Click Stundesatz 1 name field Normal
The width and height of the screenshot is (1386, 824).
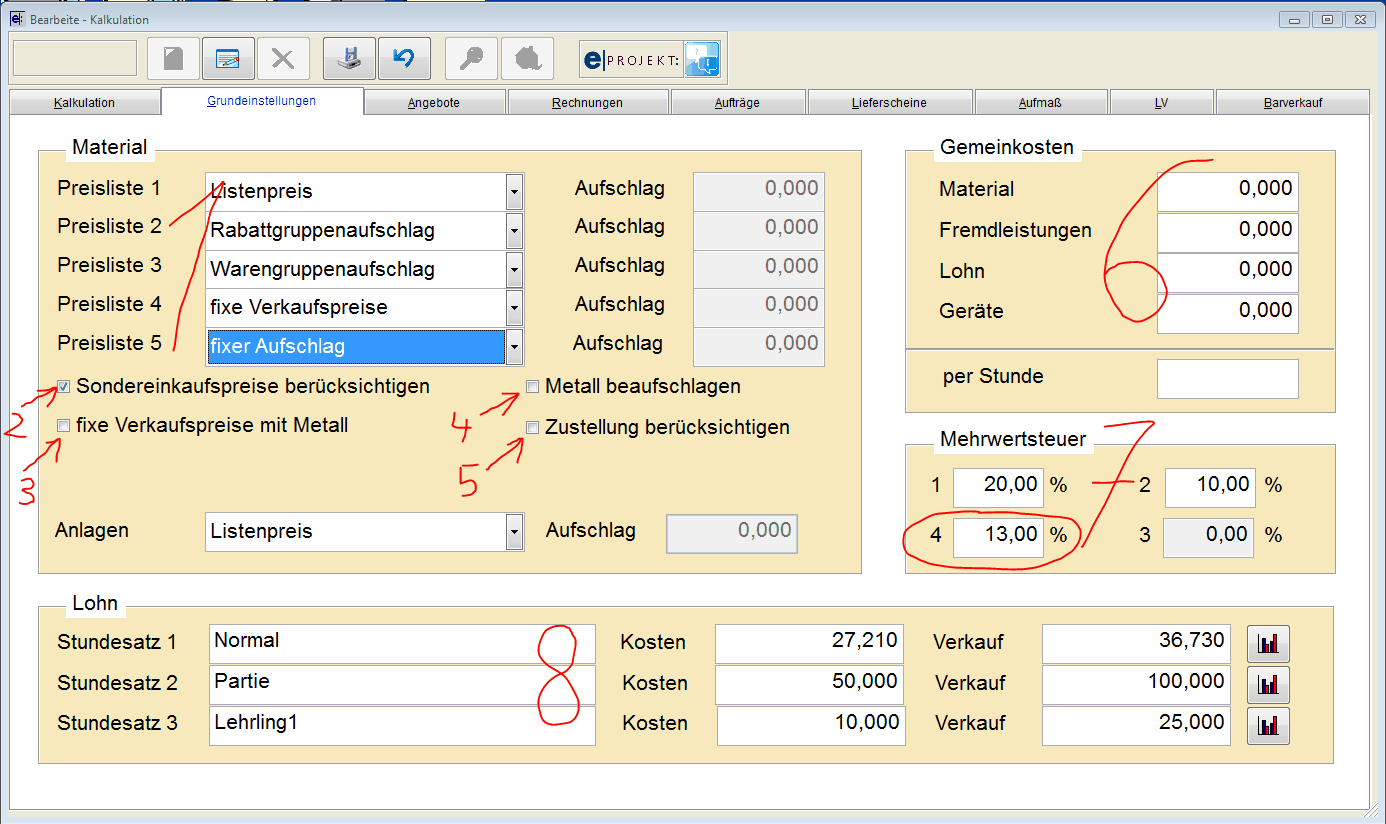(x=402, y=644)
